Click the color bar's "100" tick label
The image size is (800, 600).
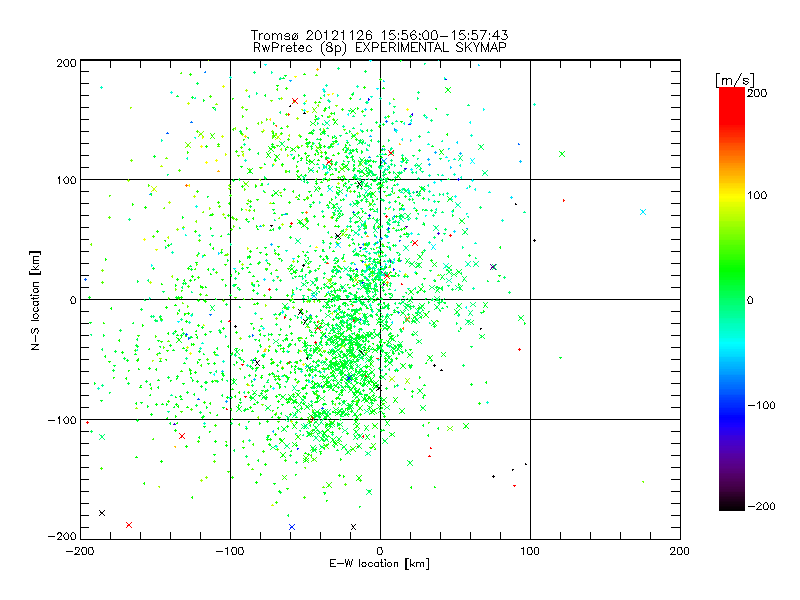pos(757,195)
